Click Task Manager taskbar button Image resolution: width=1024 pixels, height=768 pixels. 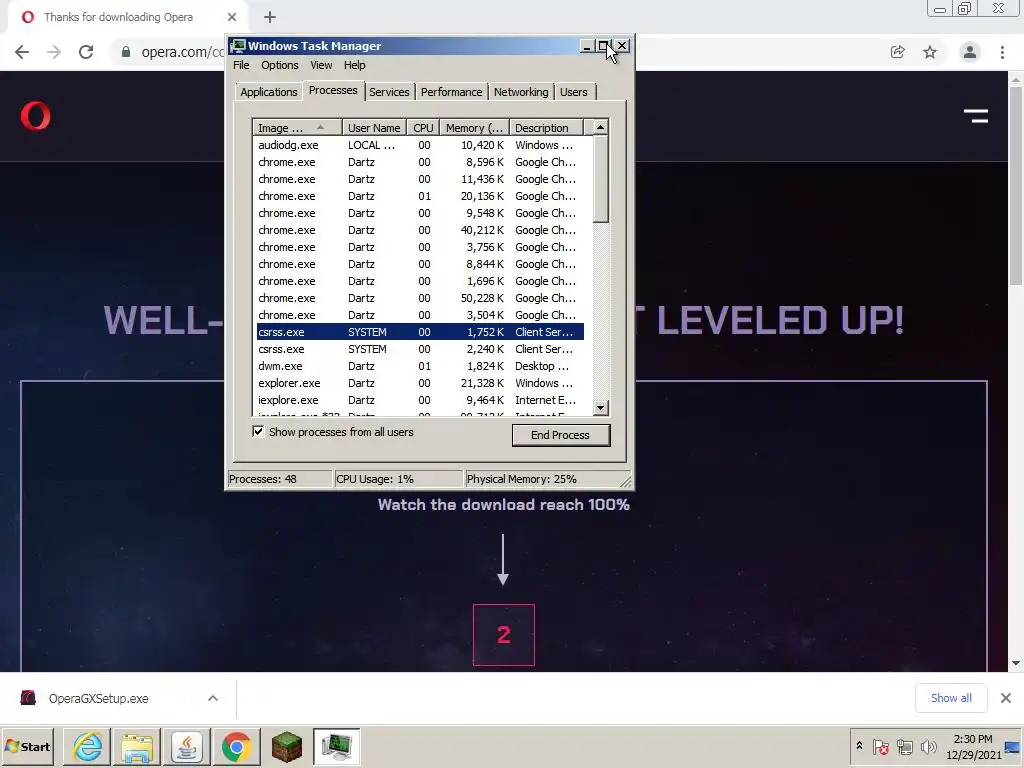pos(336,746)
